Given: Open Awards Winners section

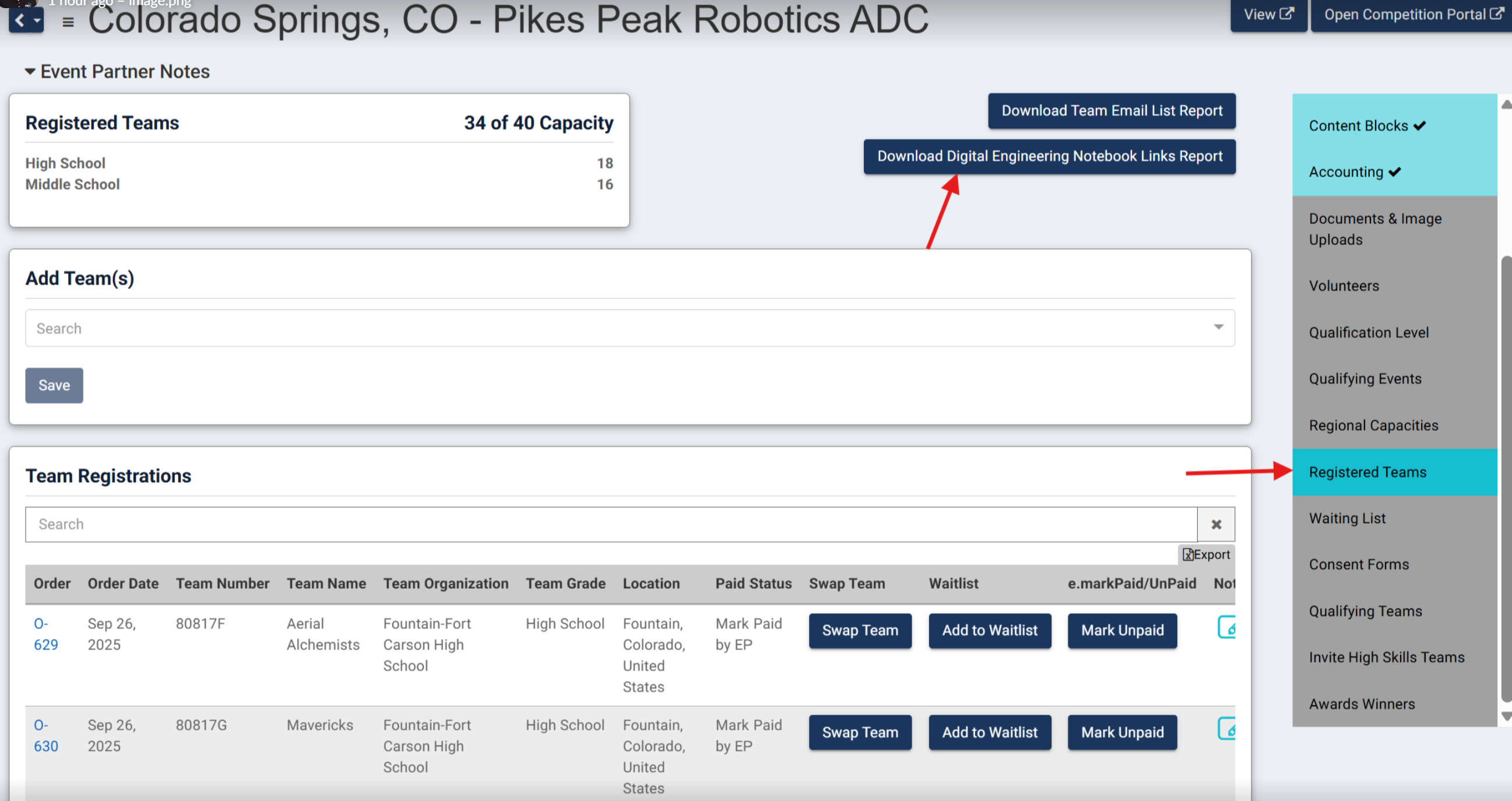Looking at the screenshot, I should pyautogui.click(x=1395, y=704).
